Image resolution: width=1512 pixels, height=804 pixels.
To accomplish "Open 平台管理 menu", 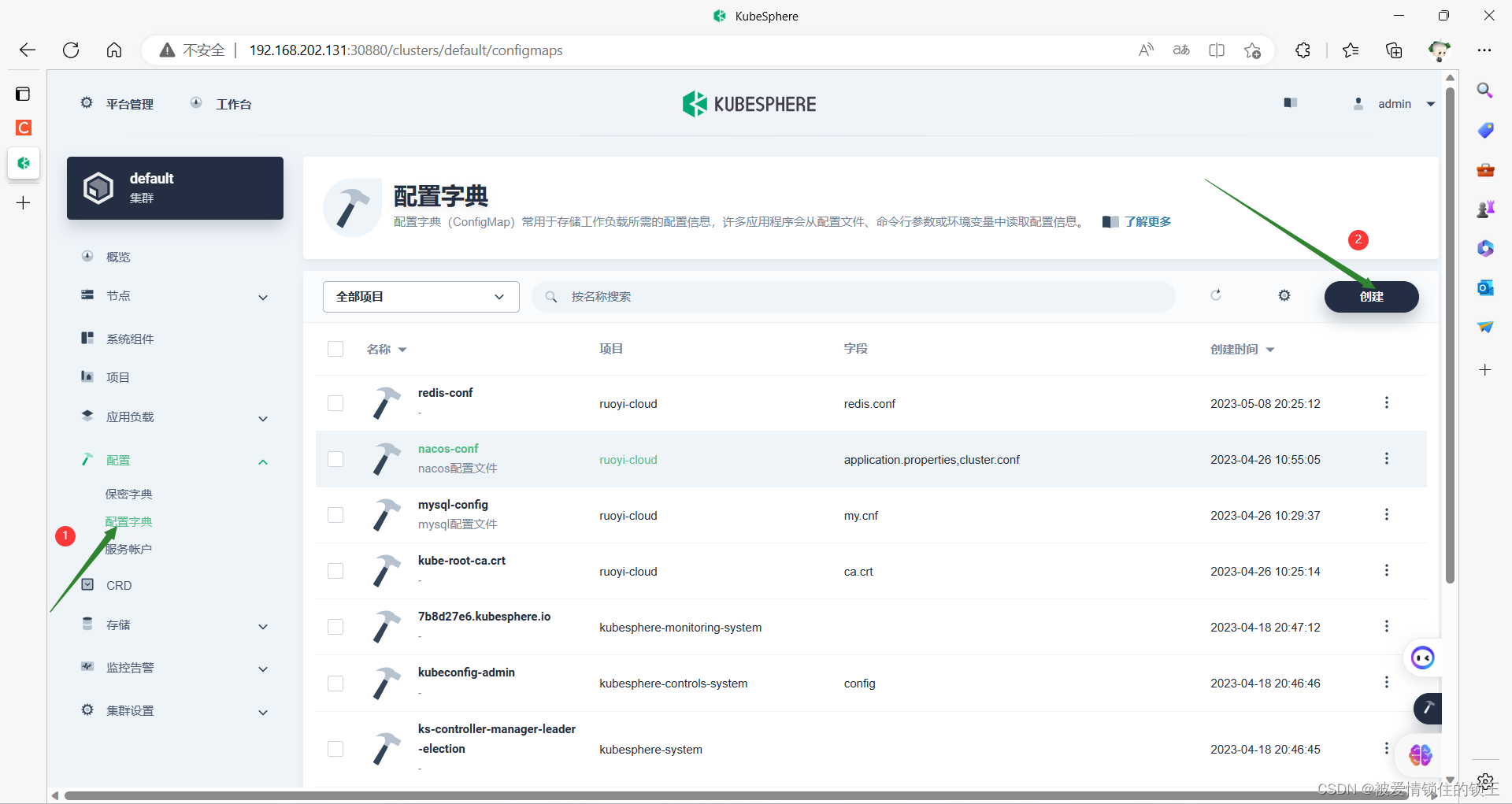I will (x=117, y=104).
